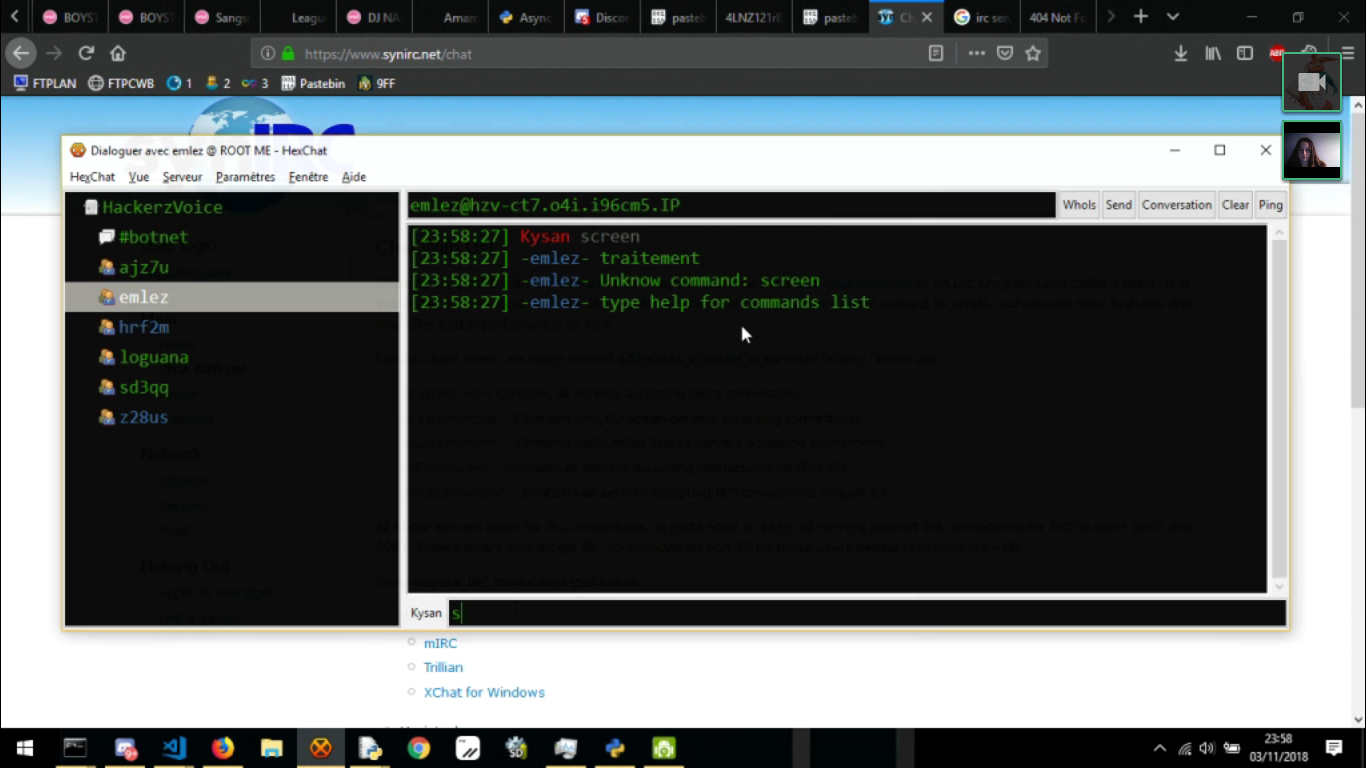1366x768 pixels.
Task: Click the Kysan nickname button
Action: pos(426,613)
